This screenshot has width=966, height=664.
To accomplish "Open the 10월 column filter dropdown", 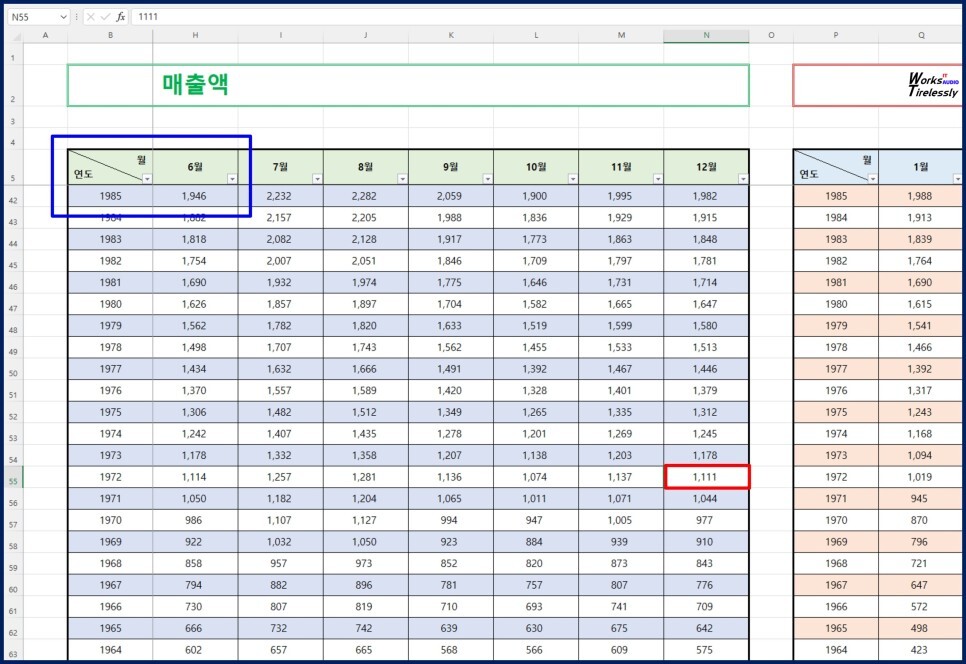I will (573, 179).
